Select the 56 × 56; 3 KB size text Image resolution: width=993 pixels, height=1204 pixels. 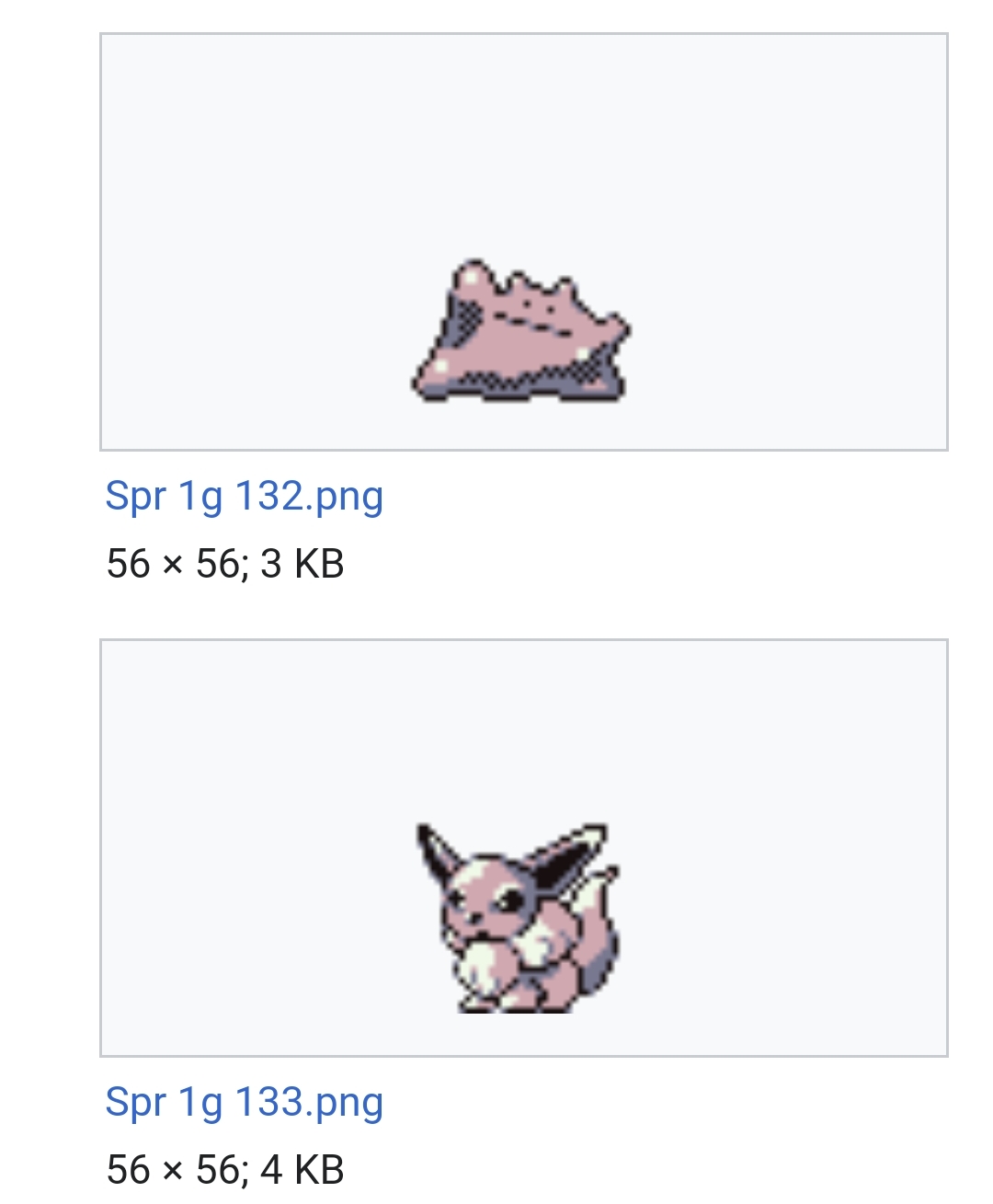pyautogui.click(x=225, y=564)
